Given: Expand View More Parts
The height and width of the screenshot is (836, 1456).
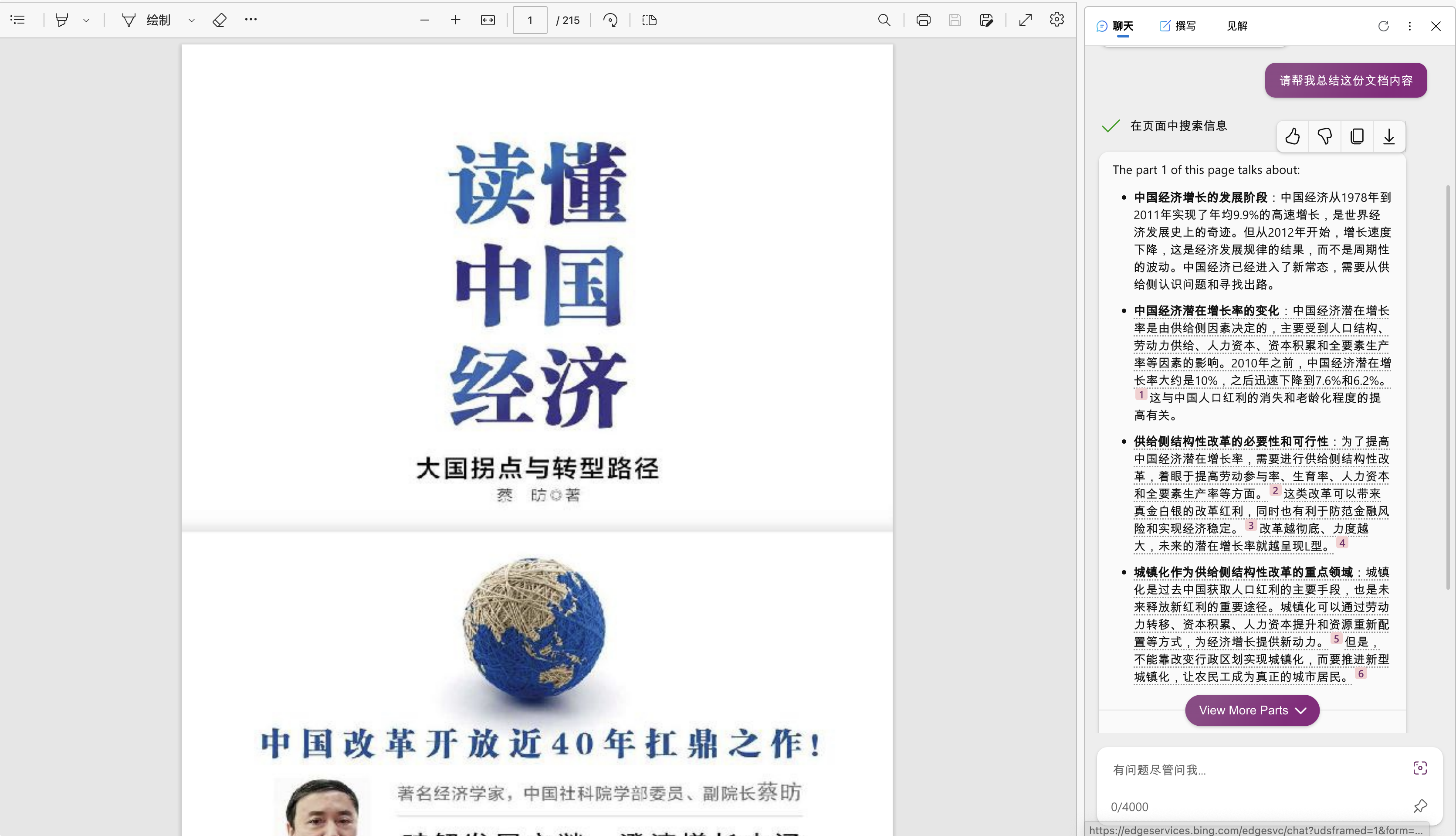Looking at the screenshot, I should (x=1252, y=710).
